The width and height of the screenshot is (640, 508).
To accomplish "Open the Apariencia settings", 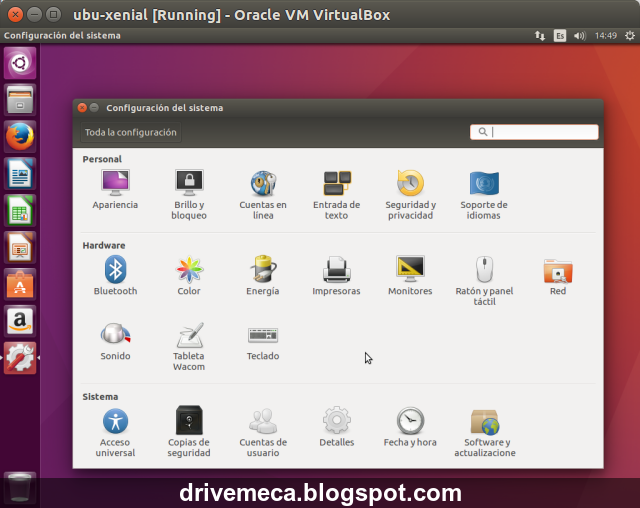I will 115,189.
